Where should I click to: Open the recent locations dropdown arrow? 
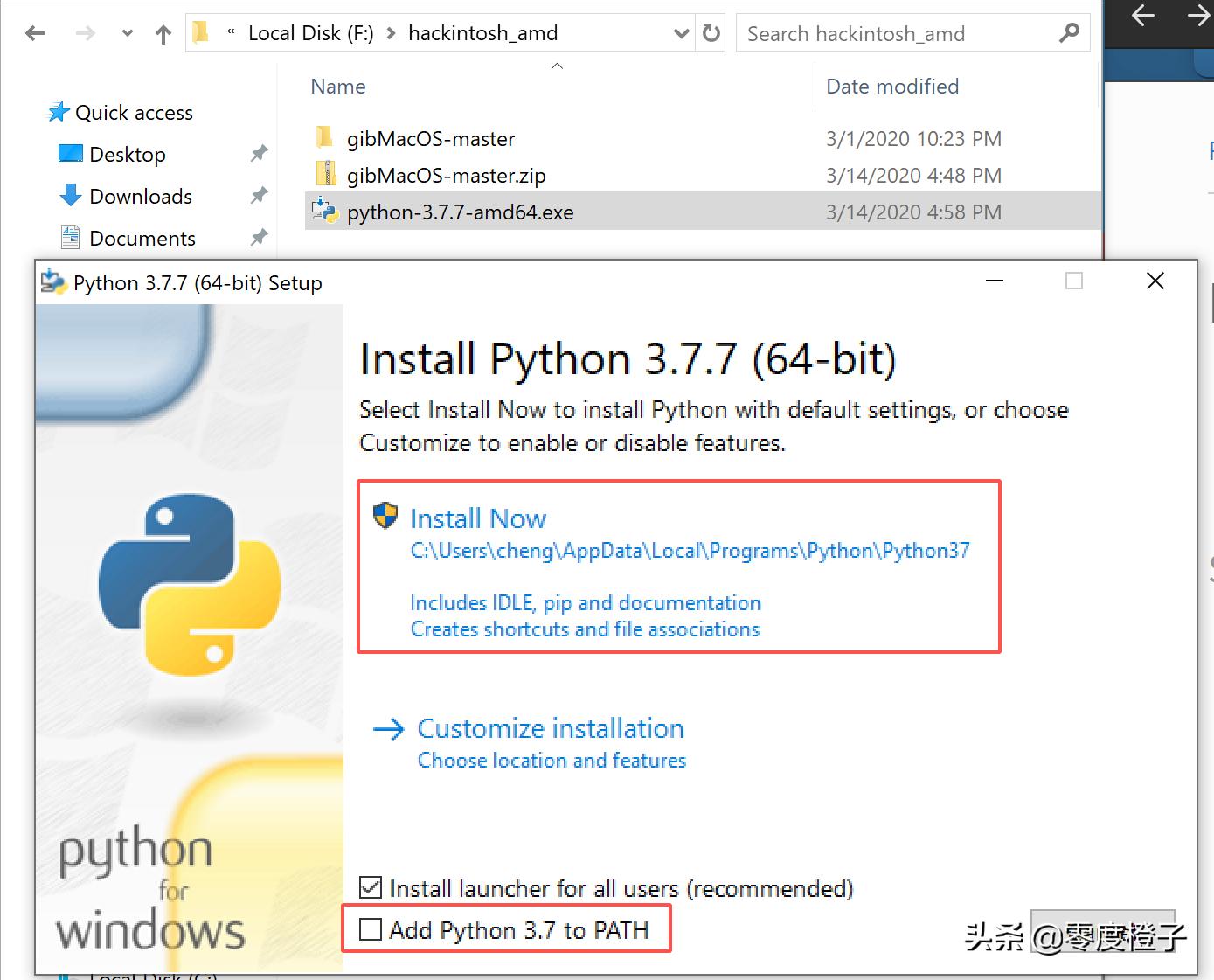click(128, 34)
